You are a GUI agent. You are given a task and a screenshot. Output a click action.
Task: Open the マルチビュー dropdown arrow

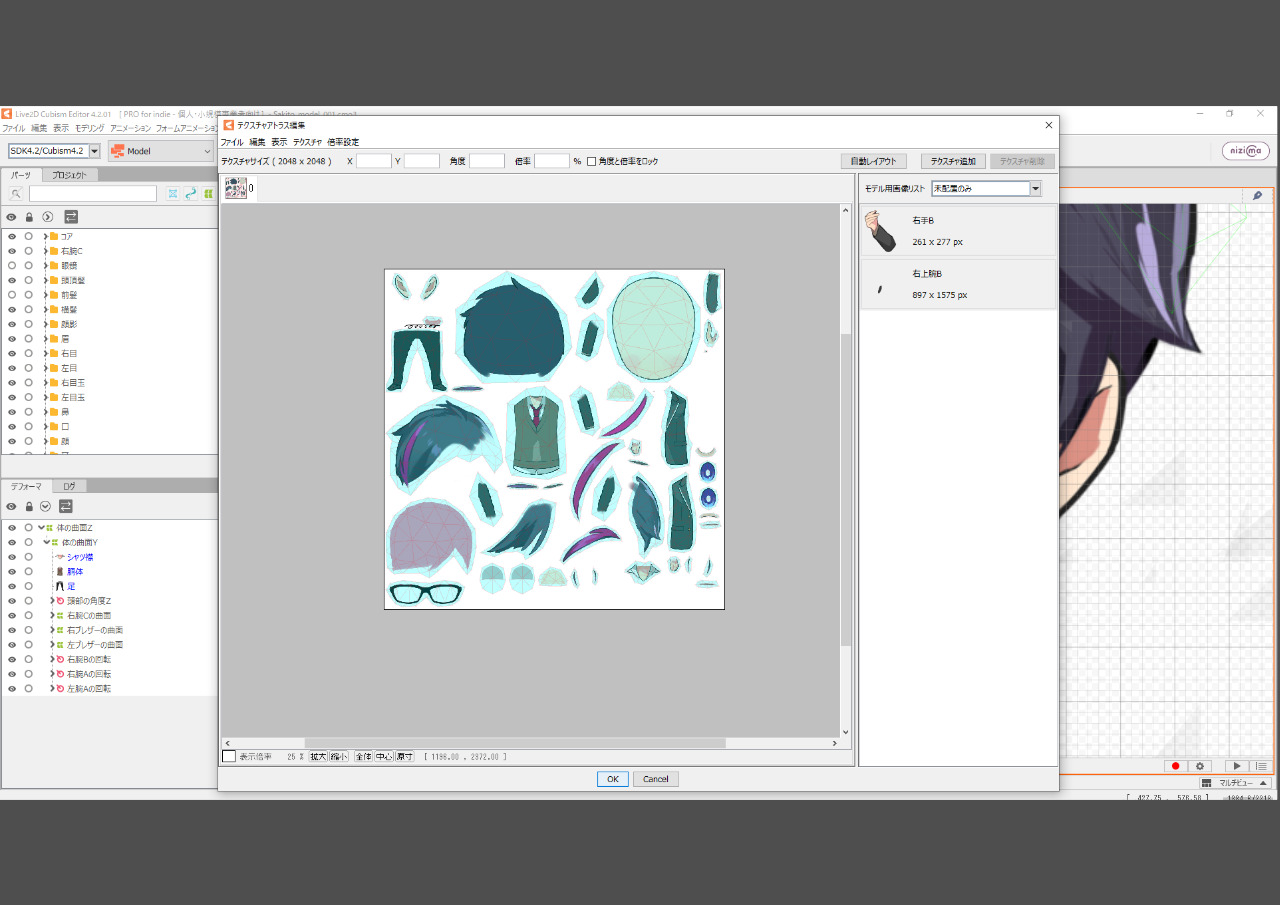click(1263, 783)
